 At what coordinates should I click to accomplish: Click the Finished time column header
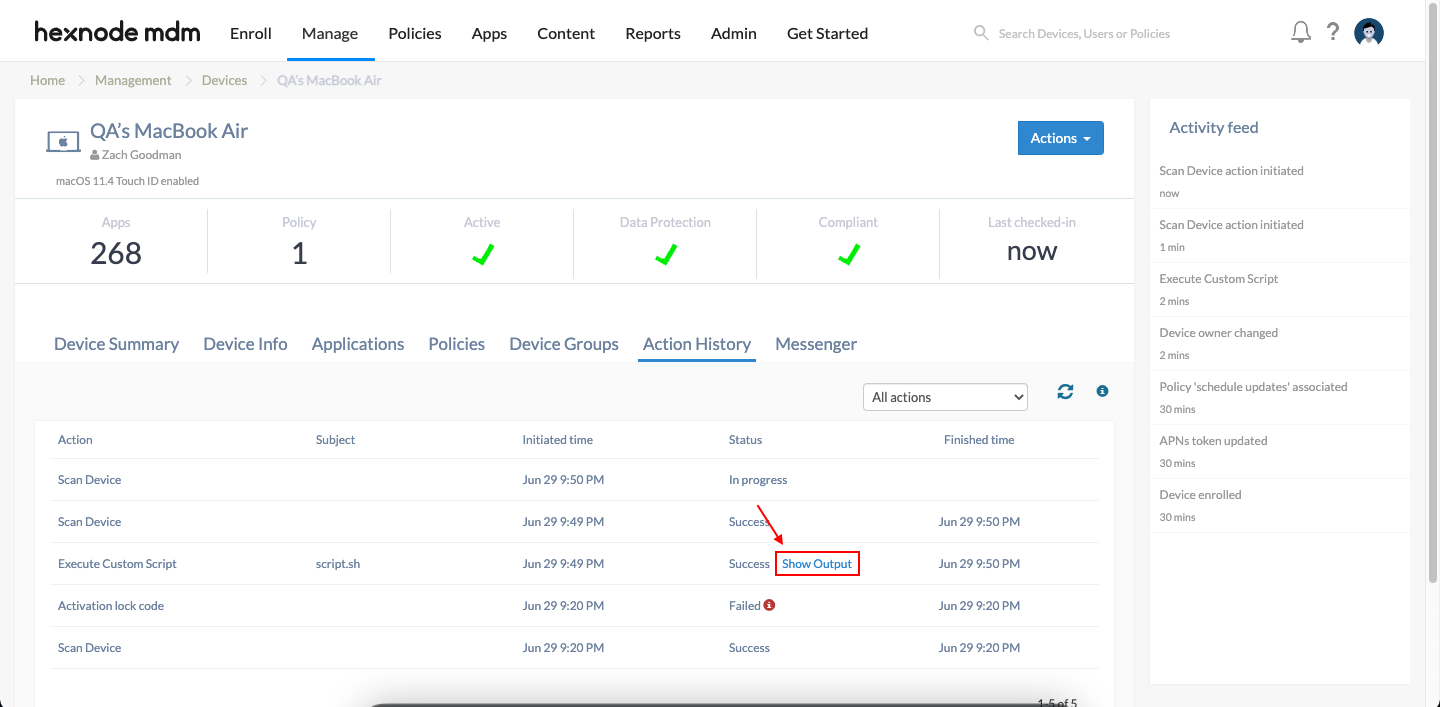point(979,440)
